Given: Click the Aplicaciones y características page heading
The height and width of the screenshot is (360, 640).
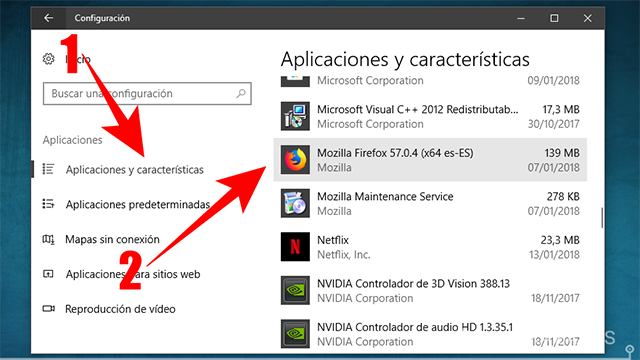Looking at the screenshot, I should pos(405,60).
